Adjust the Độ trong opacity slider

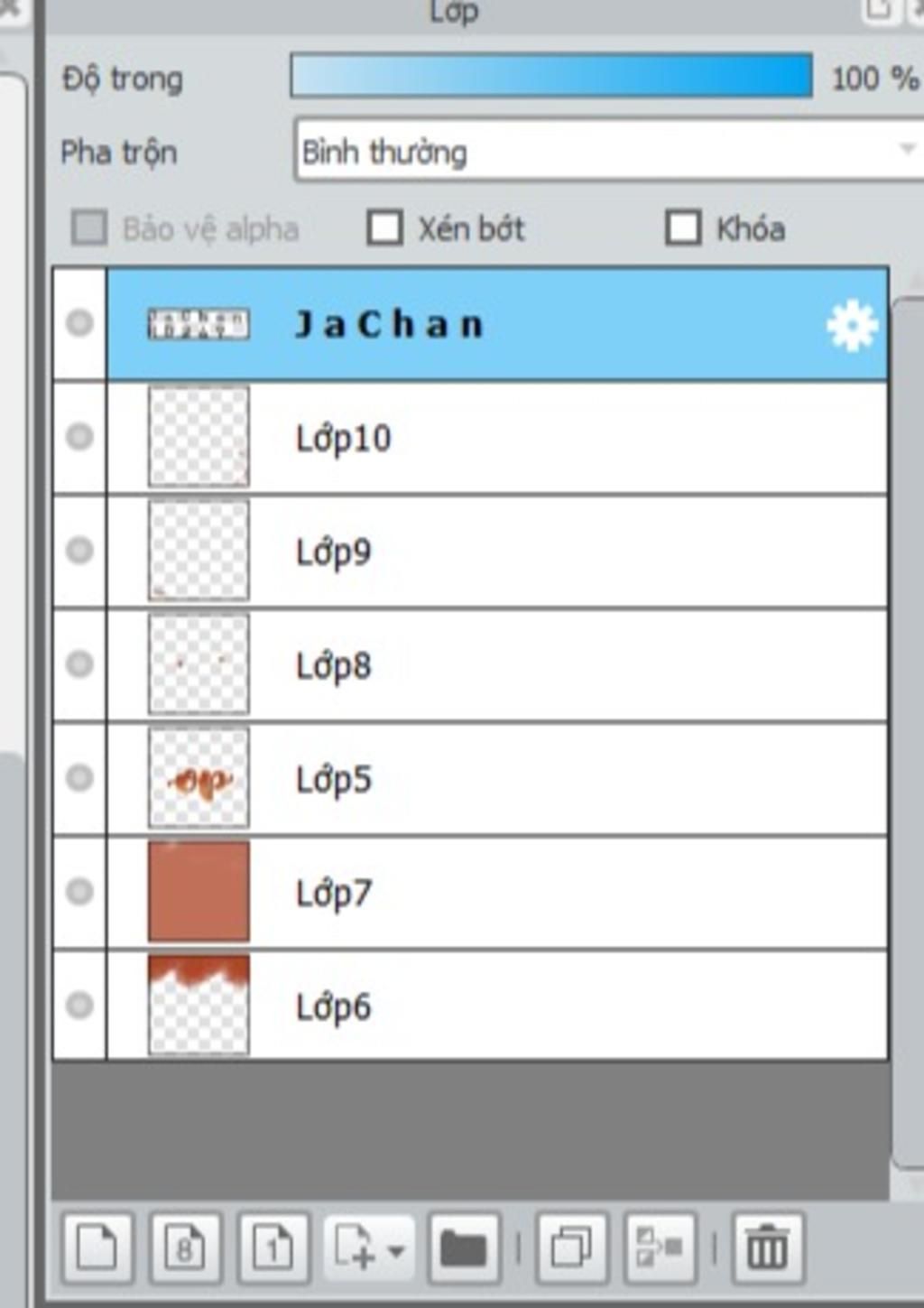pyautogui.click(x=551, y=76)
